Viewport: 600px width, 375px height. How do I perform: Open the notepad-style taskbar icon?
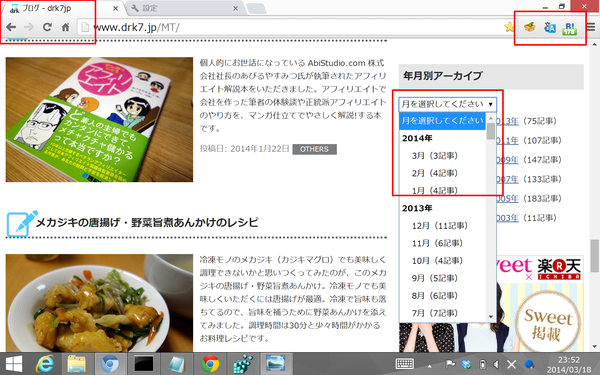(x=177, y=364)
